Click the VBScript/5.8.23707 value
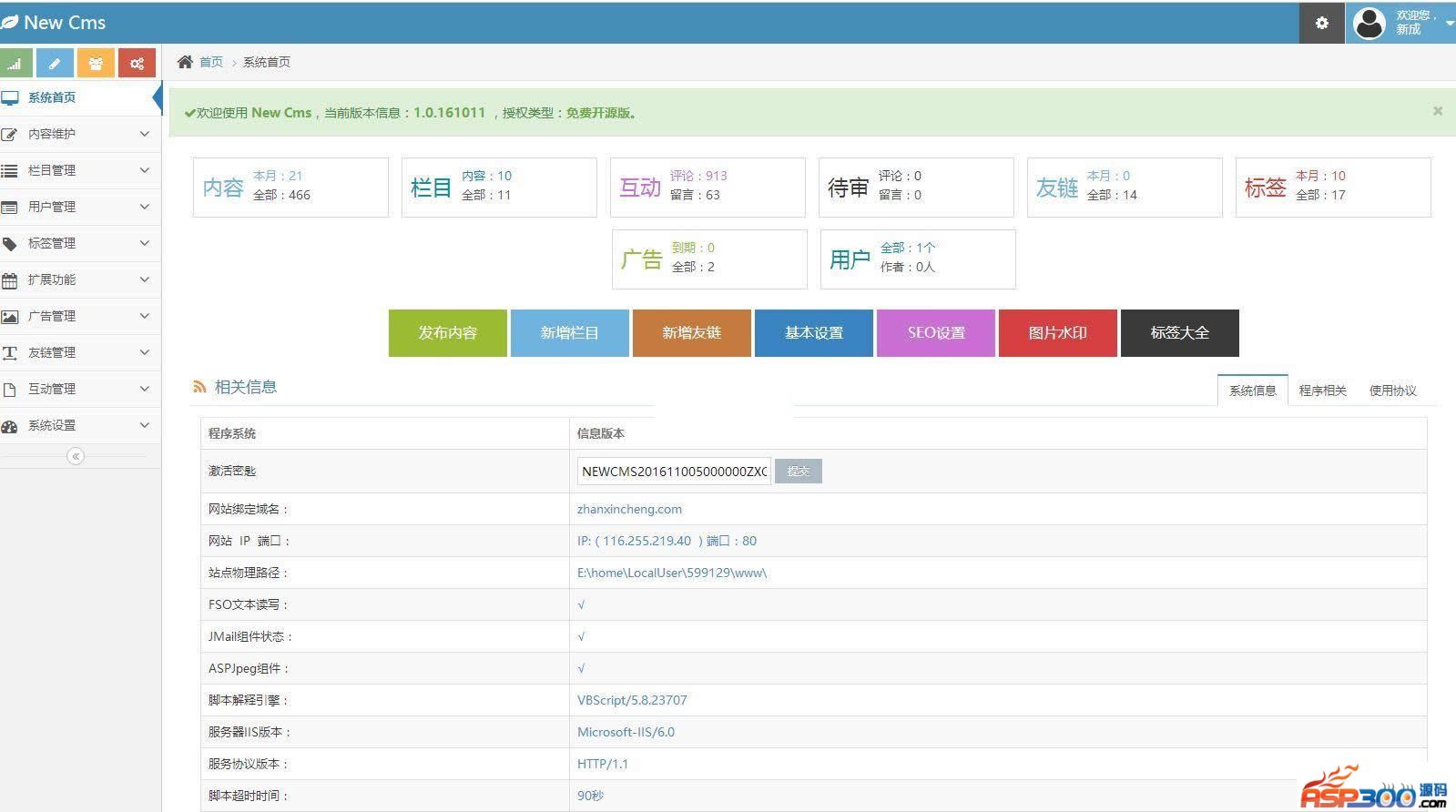The height and width of the screenshot is (812, 1456). coord(632,700)
